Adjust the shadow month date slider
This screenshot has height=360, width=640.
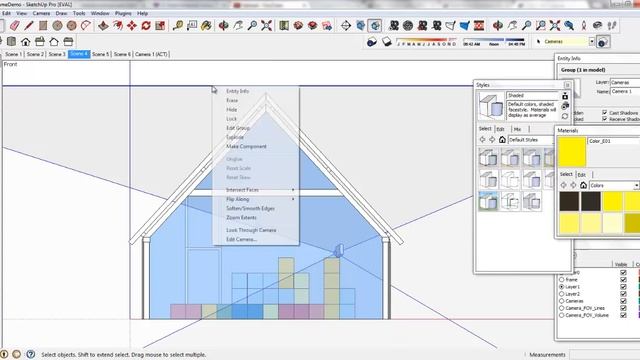(x=426, y=42)
